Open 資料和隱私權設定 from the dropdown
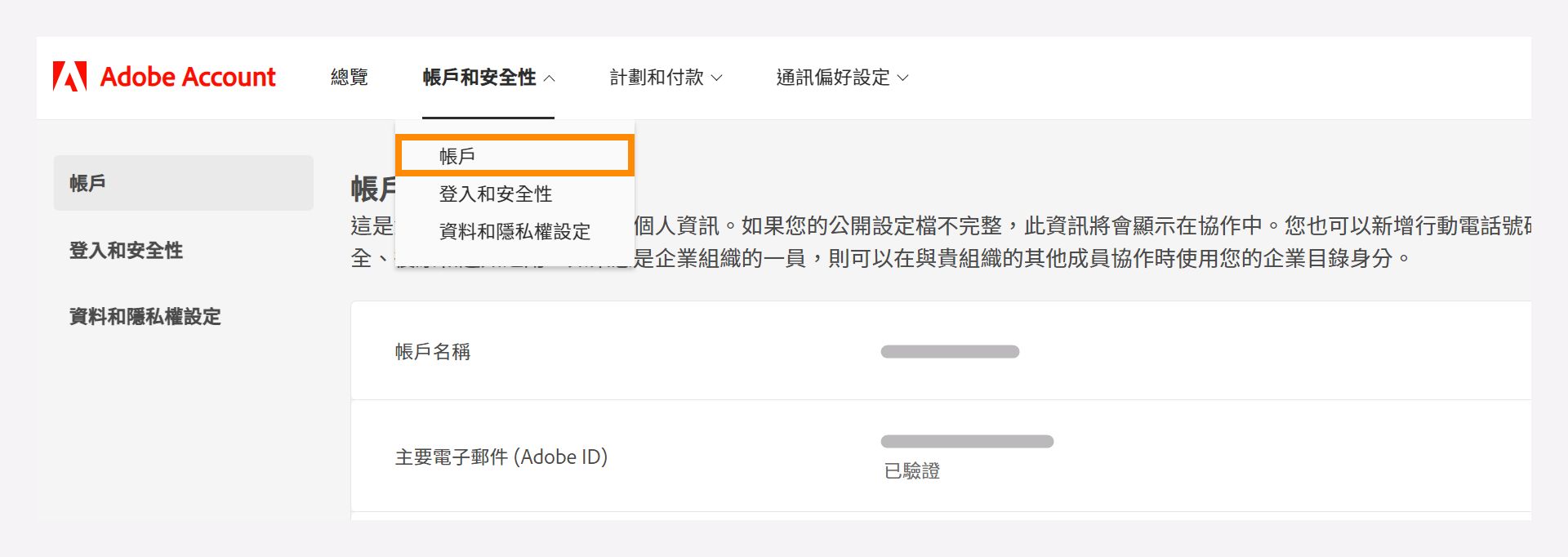 tap(514, 231)
